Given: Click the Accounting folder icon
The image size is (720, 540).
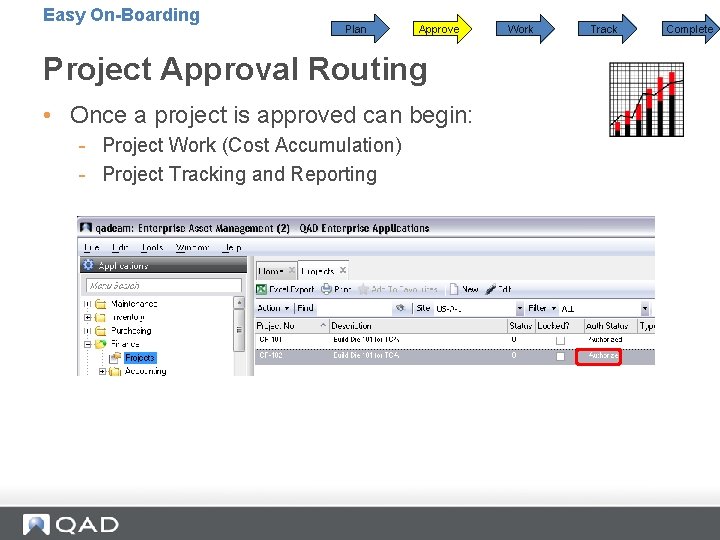Looking at the screenshot, I should (x=115, y=371).
